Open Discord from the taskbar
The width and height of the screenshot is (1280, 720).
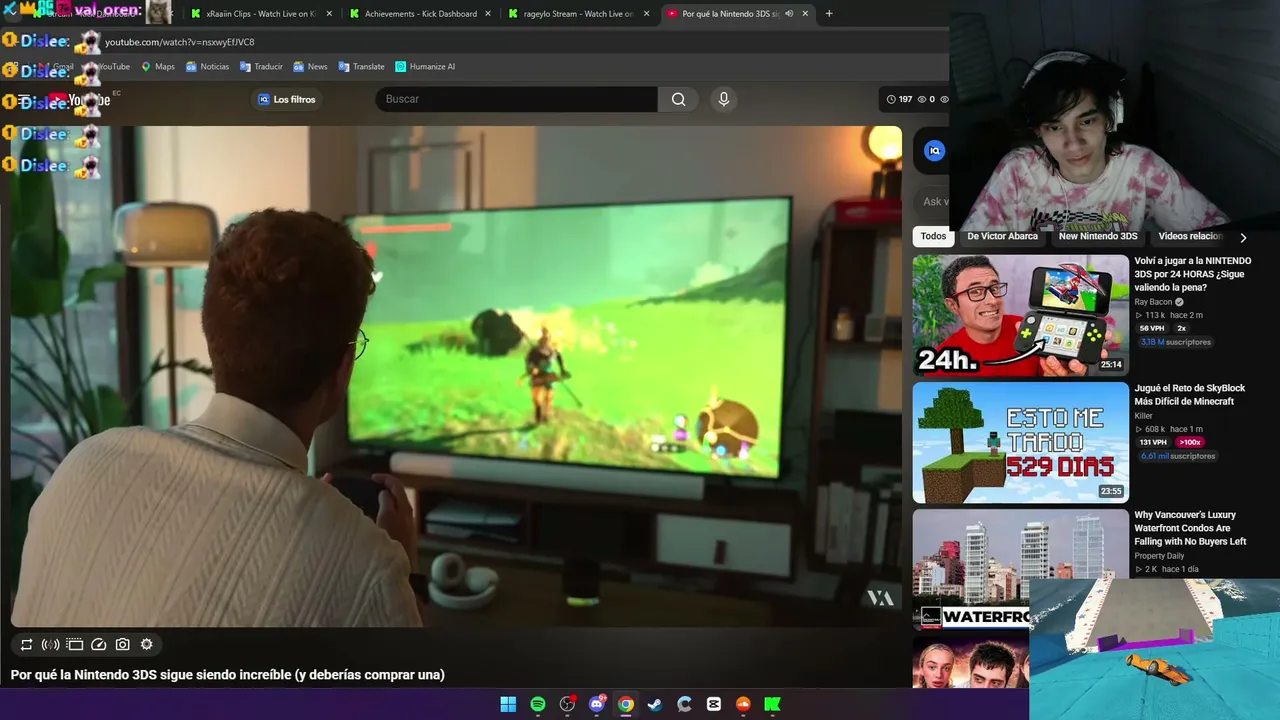pyautogui.click(x=597, y=704)
